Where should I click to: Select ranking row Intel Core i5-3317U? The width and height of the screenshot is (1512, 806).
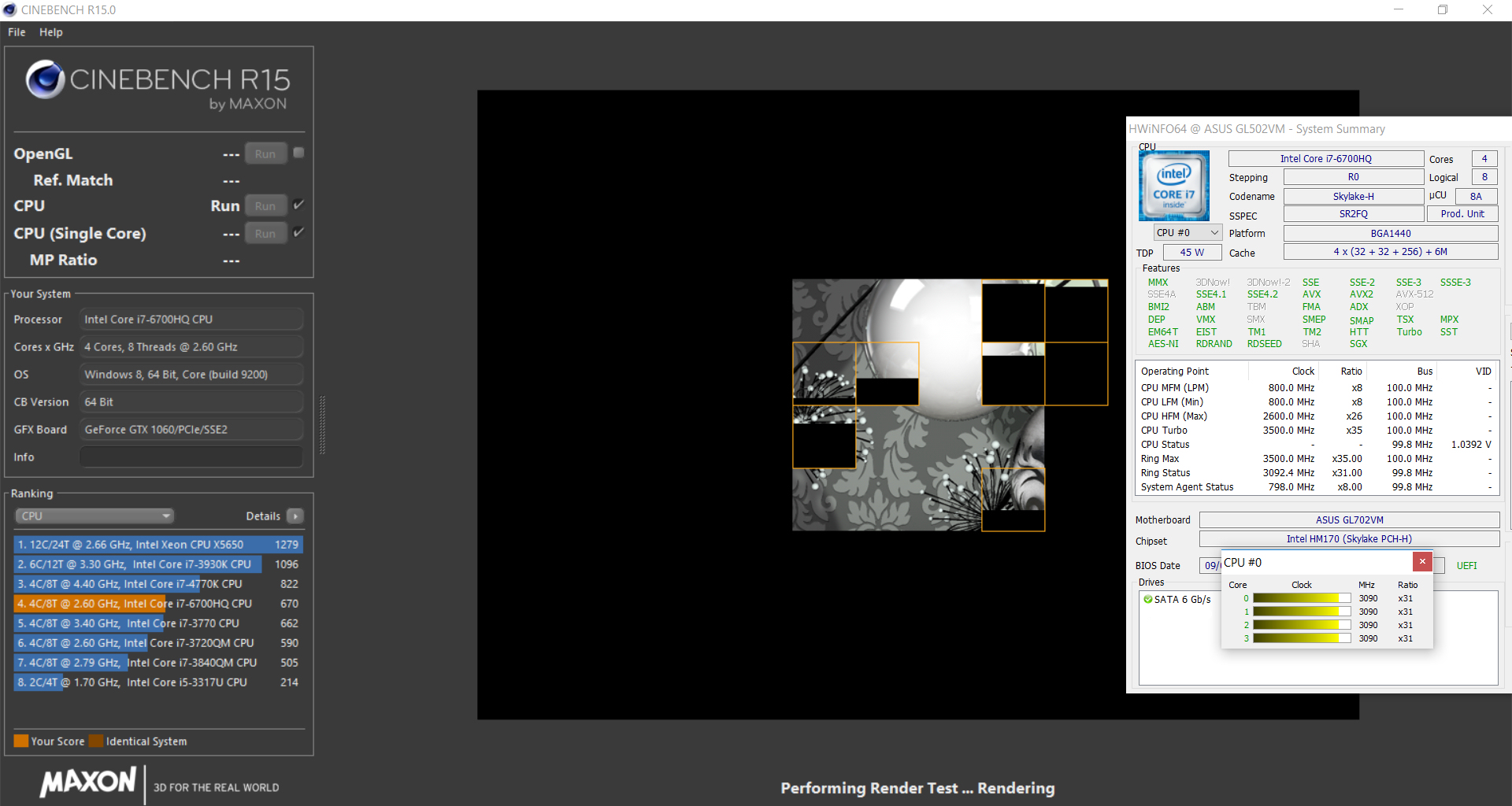(158, 682)
